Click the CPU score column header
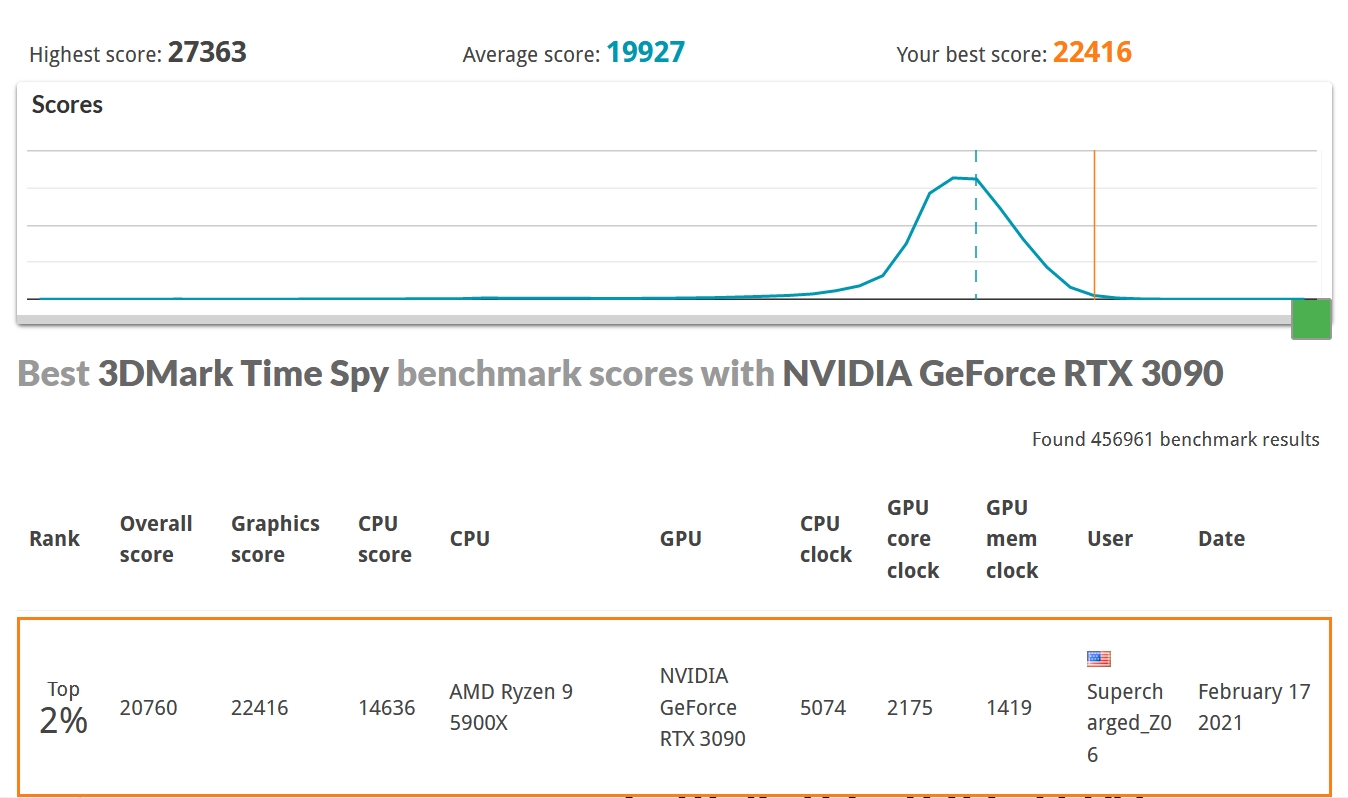This screenshot has width=1348, height=798. (384, 539)
